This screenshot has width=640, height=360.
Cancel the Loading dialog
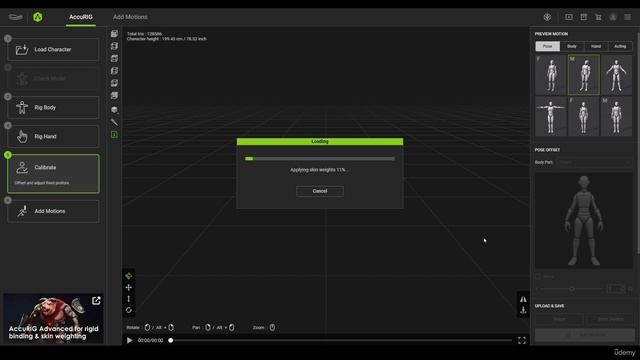[320, 191]
